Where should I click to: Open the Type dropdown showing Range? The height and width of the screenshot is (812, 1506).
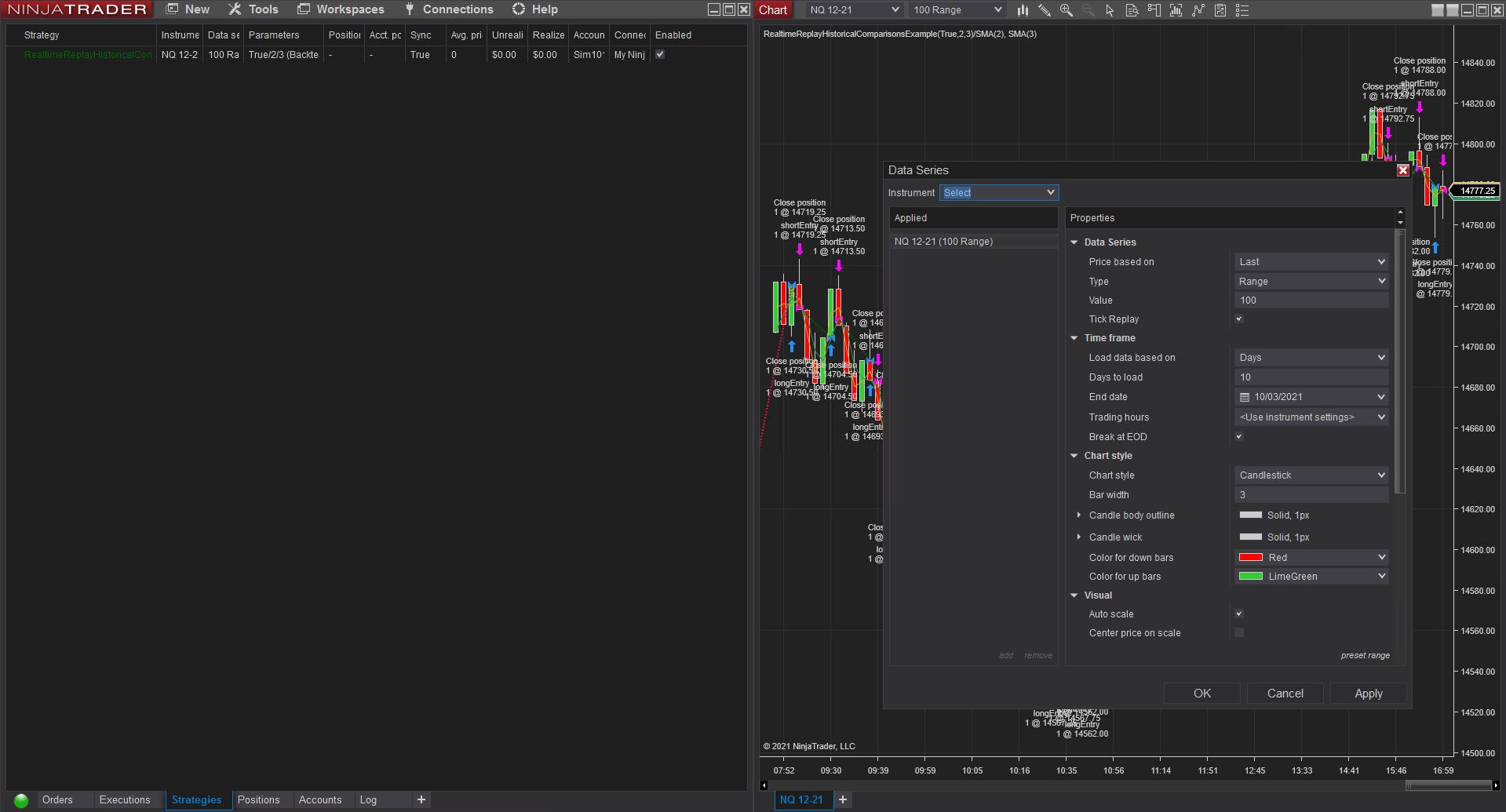pos(1311,282)
